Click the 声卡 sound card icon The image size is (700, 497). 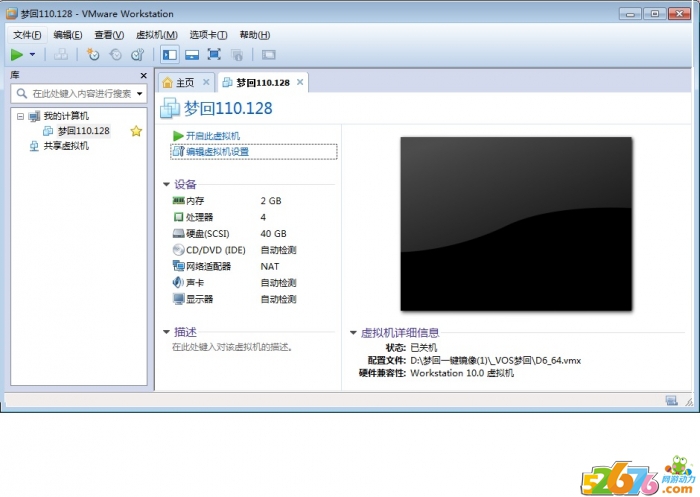[178, 282]
